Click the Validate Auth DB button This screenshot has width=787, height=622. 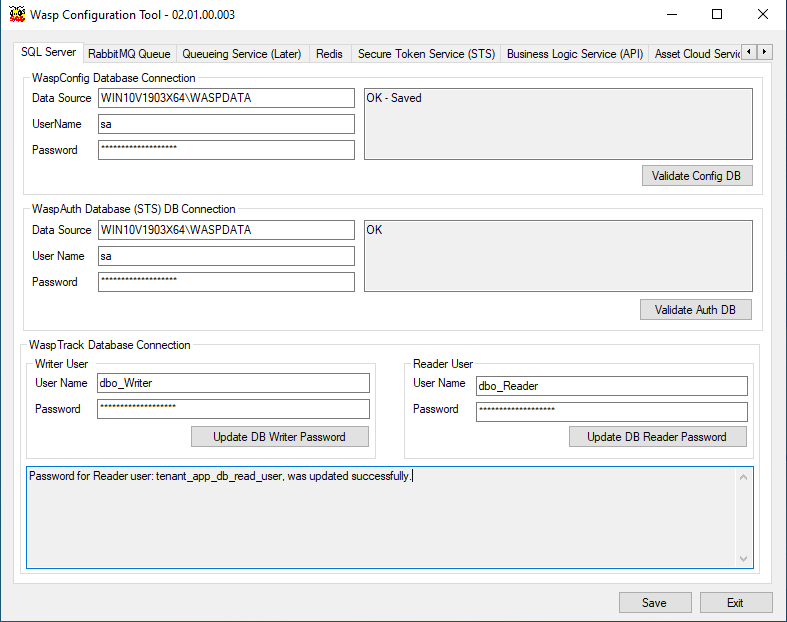point(696,310)
